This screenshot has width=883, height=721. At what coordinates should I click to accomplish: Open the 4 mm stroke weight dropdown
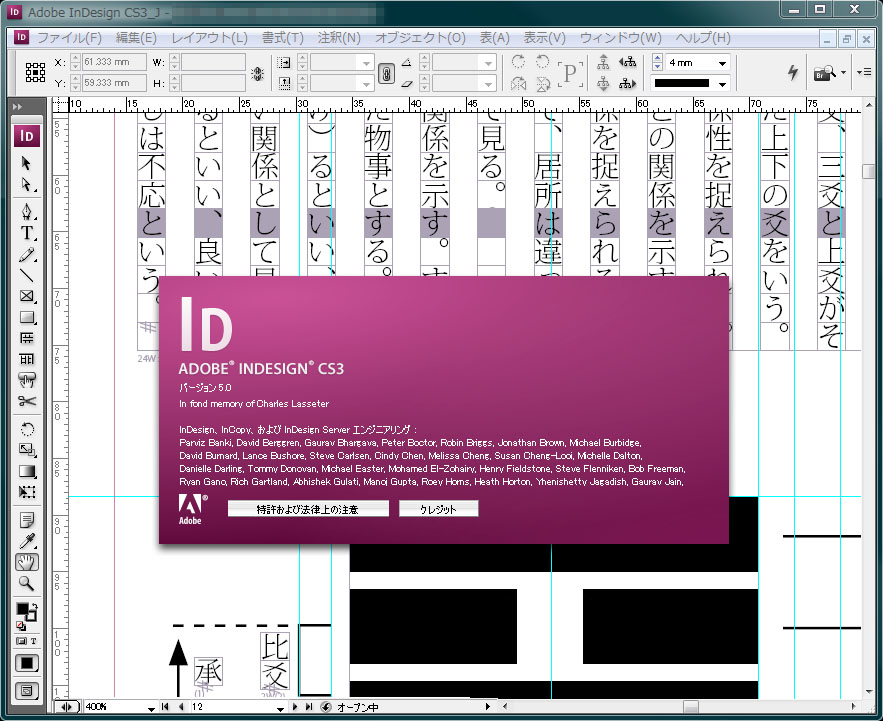point(723,63)
